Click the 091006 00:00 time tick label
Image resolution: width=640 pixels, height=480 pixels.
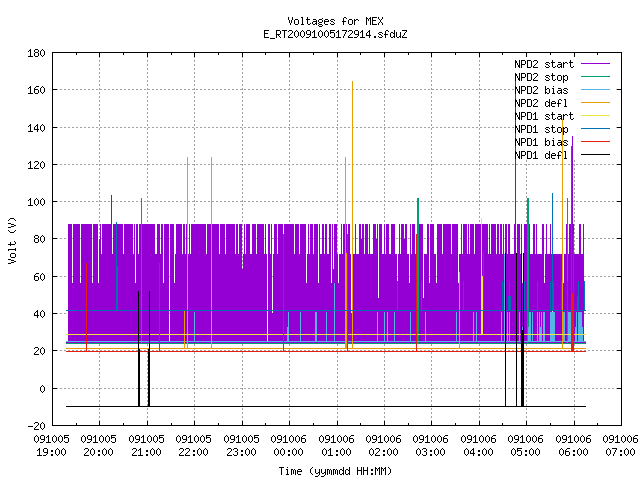289,446
